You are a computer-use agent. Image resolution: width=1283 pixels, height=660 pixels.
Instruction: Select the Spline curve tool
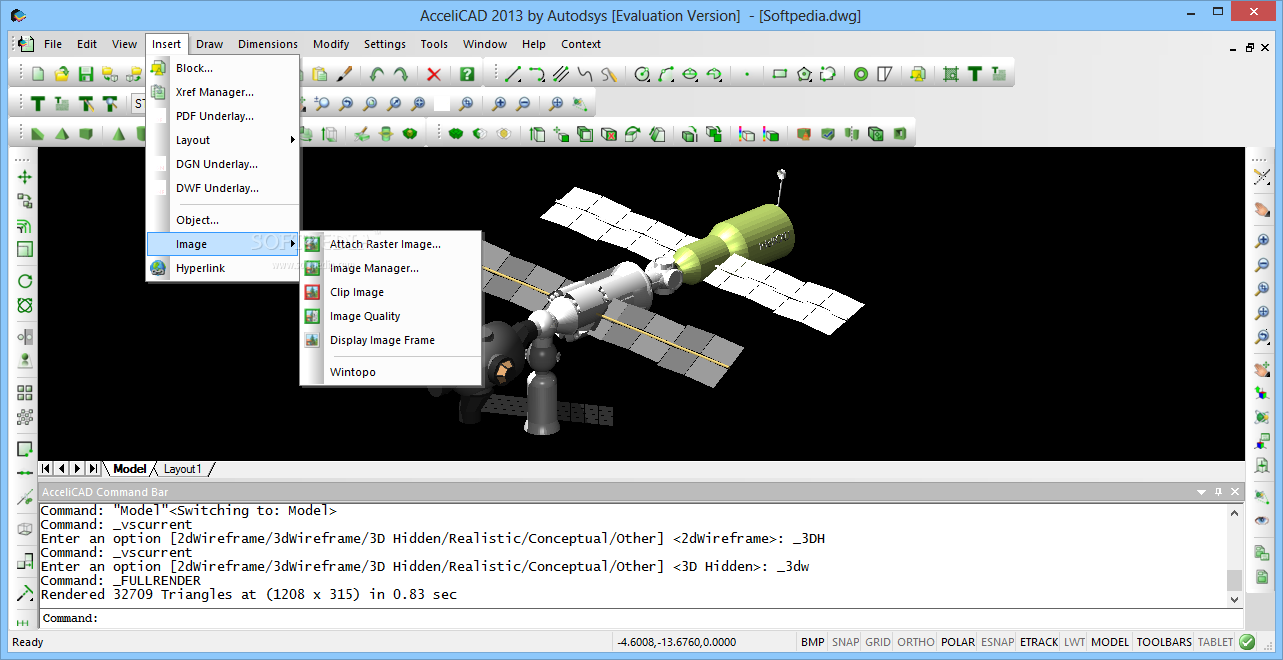coord(585,74)
